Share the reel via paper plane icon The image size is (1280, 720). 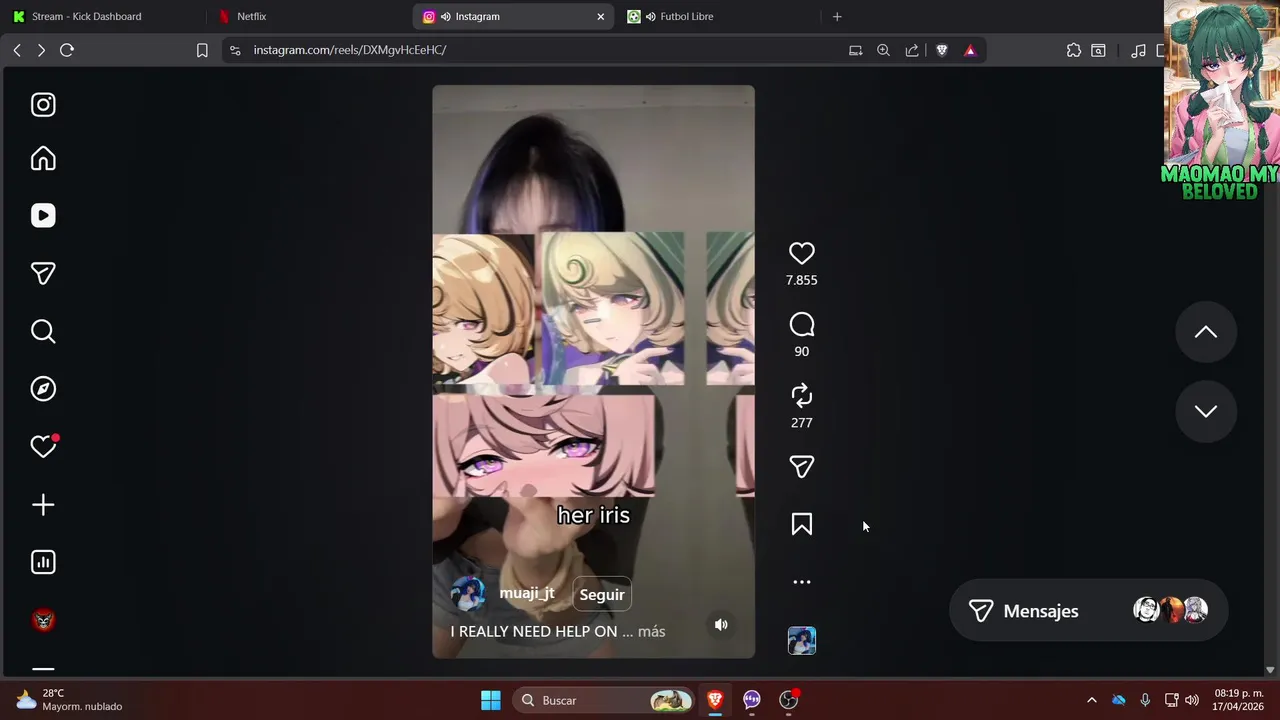pos(802,466)
